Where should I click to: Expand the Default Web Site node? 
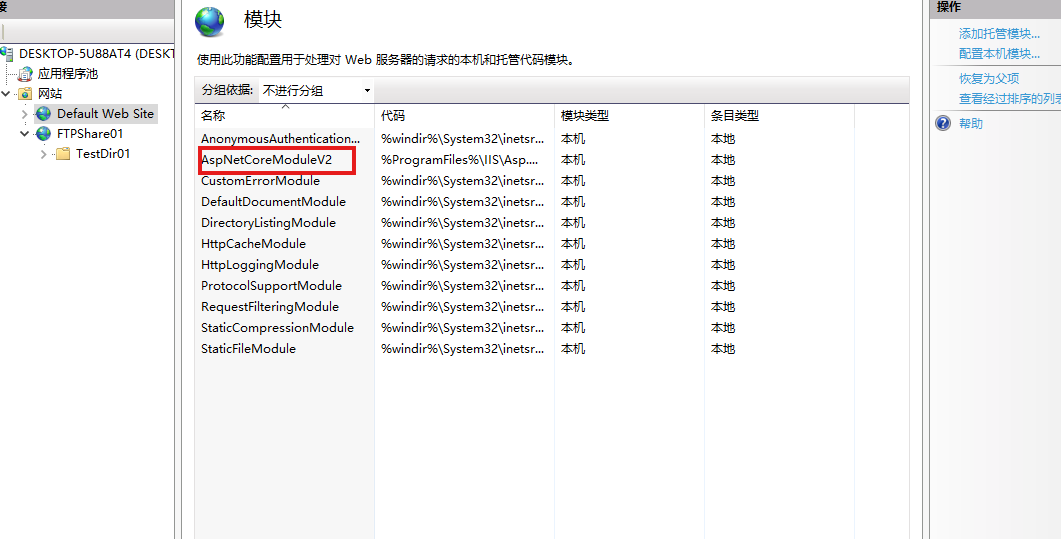pyautogui.click(x=25, y=114)
